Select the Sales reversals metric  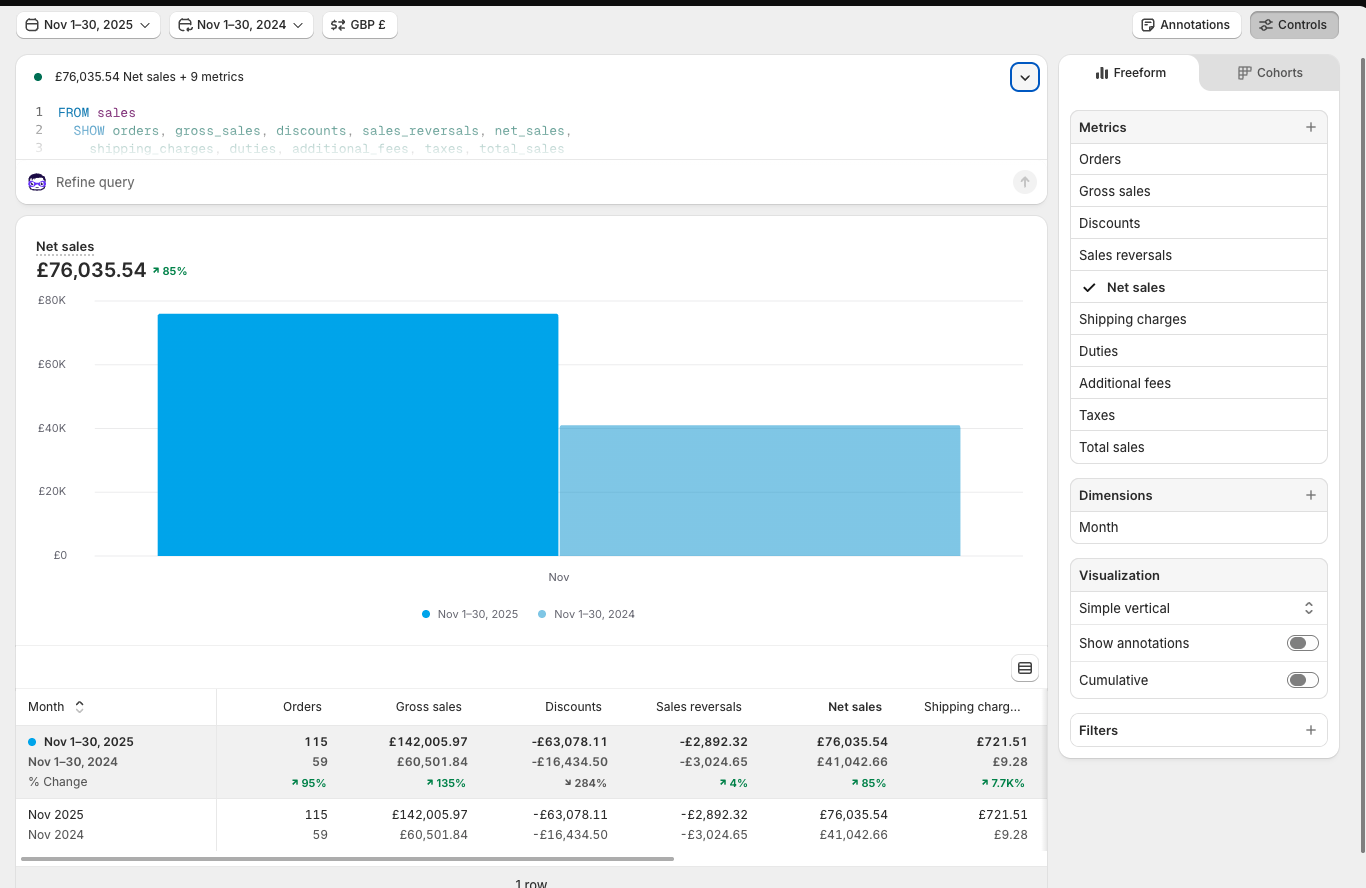pos(1199,255)
